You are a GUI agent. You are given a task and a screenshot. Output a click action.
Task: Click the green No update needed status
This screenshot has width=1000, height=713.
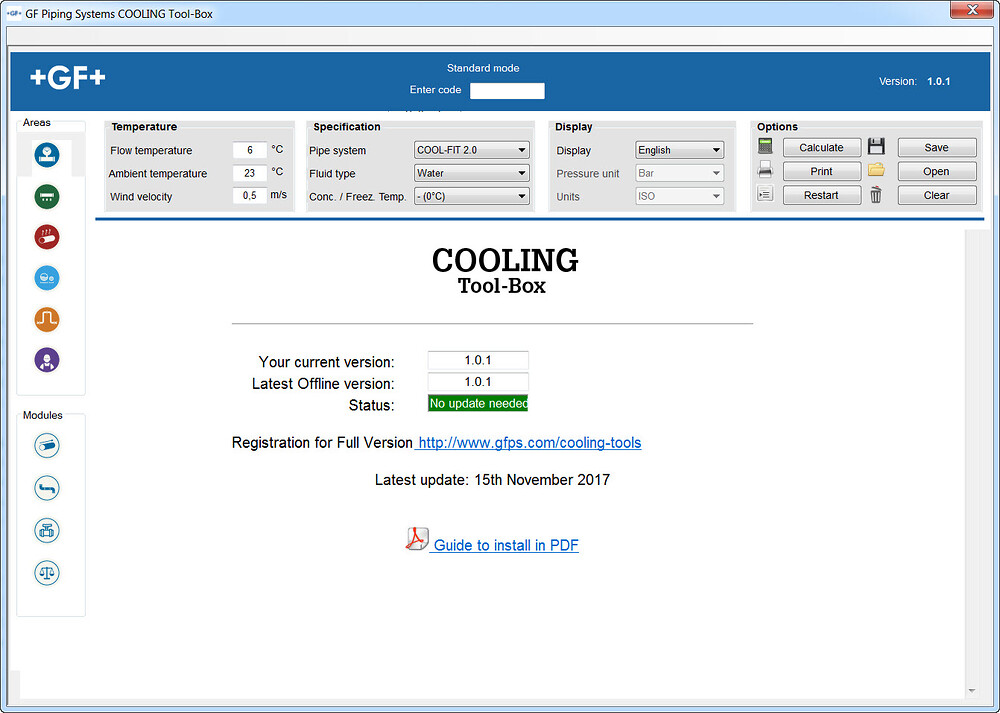478,403
